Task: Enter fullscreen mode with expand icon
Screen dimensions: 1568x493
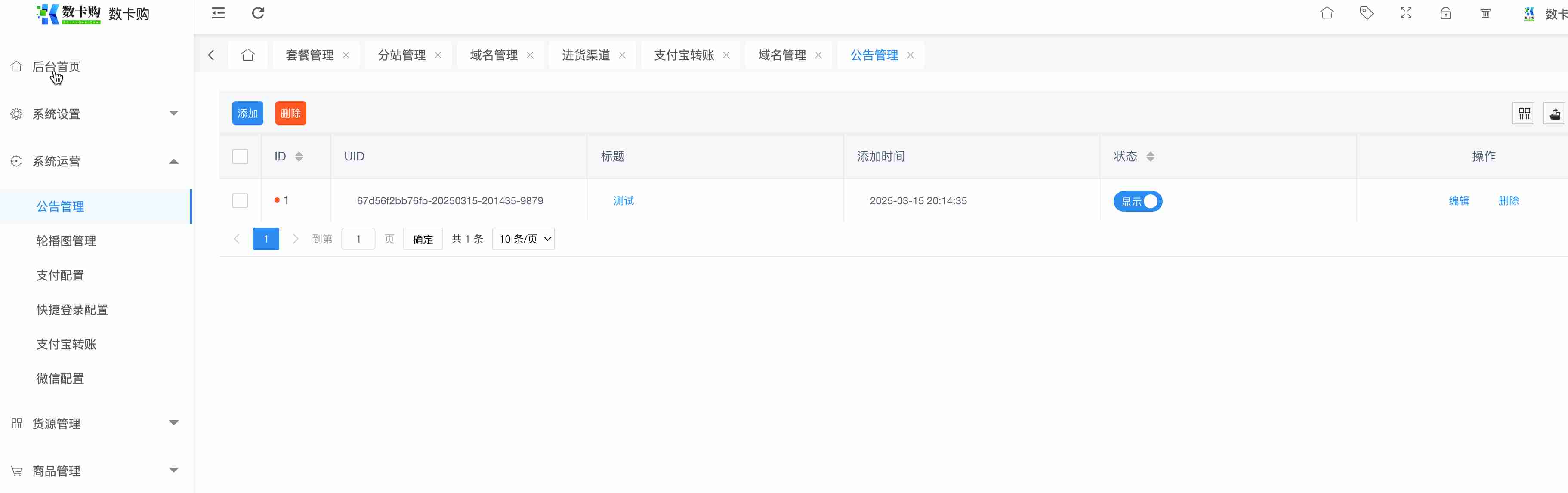Action: [1406, 13]
